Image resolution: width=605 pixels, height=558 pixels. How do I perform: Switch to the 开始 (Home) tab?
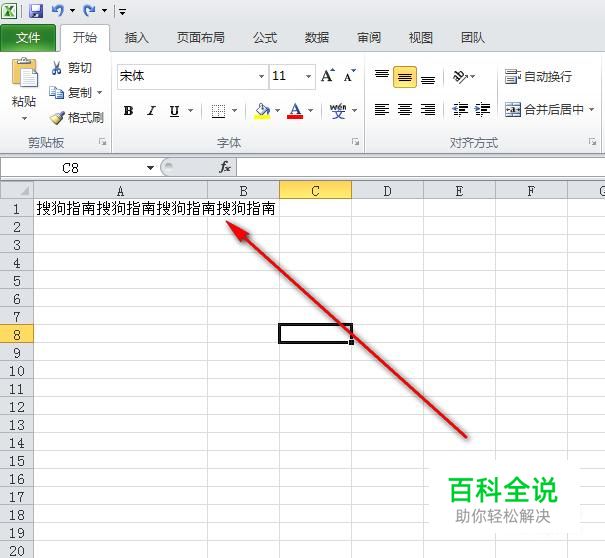pyautogui.click(x=85, y=38)
